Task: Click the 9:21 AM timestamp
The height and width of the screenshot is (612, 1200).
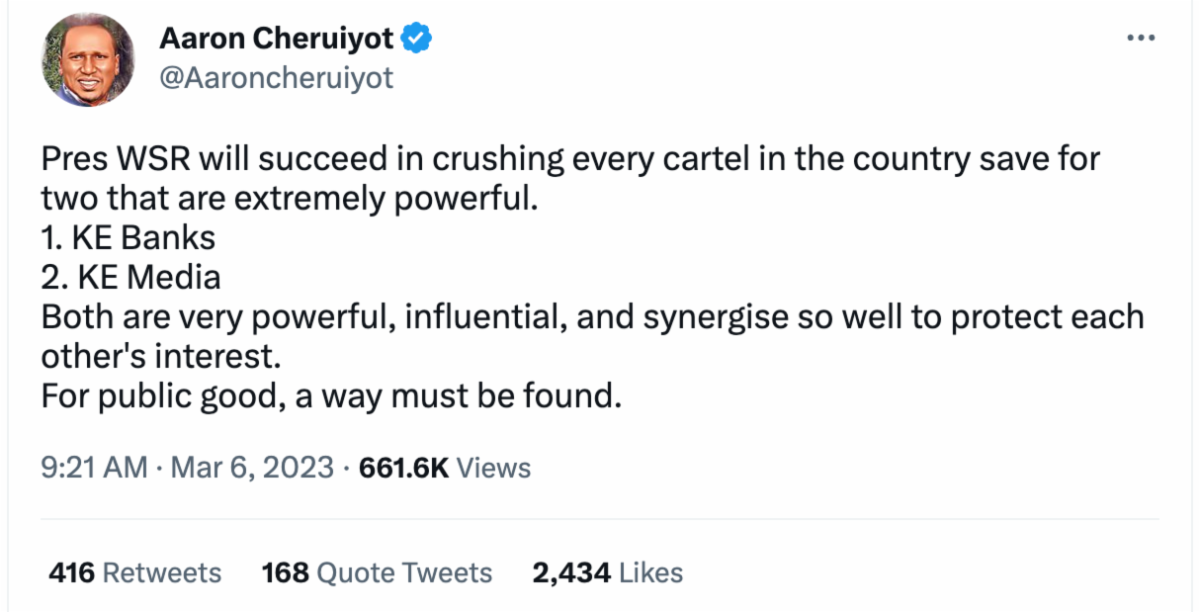Action: coord(95,467)
